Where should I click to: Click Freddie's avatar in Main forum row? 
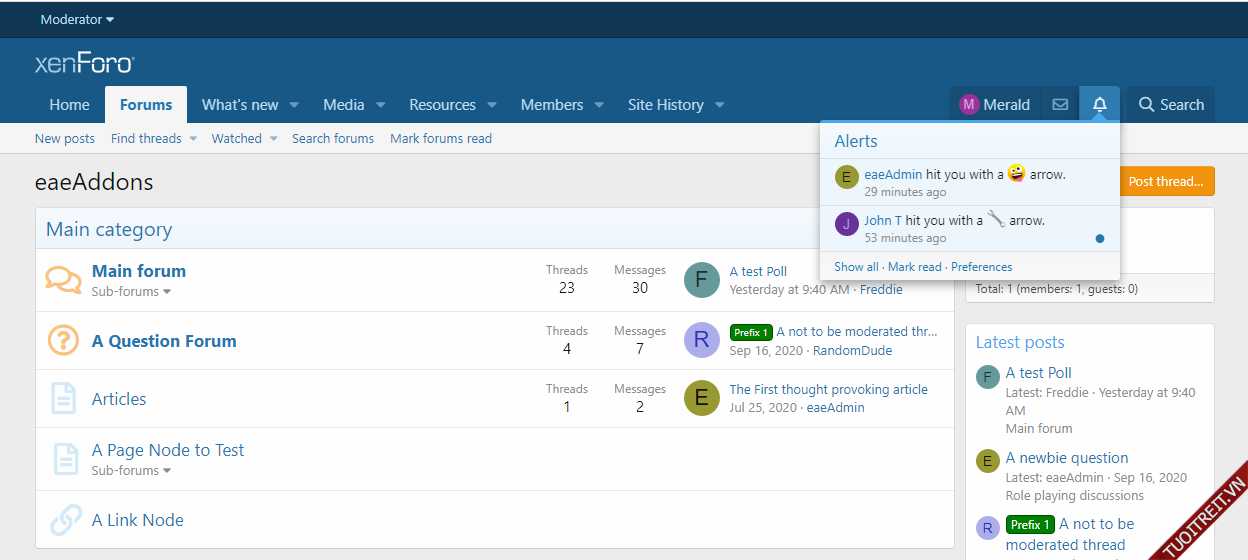coord(702,280)
